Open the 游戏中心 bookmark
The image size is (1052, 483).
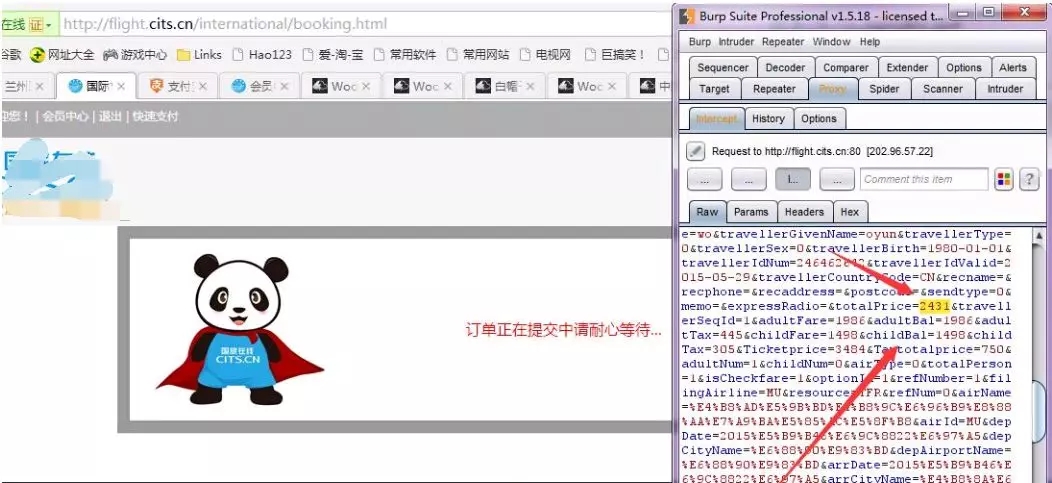[x=135, y=54]
